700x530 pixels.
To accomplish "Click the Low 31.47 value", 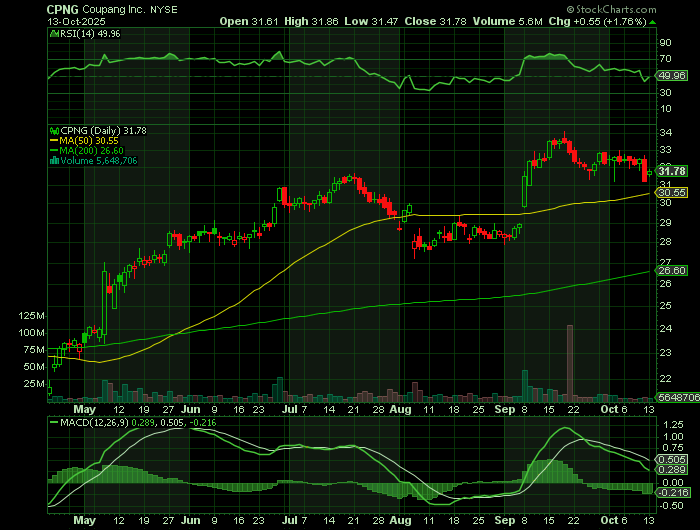I will [x=371, y=21].
